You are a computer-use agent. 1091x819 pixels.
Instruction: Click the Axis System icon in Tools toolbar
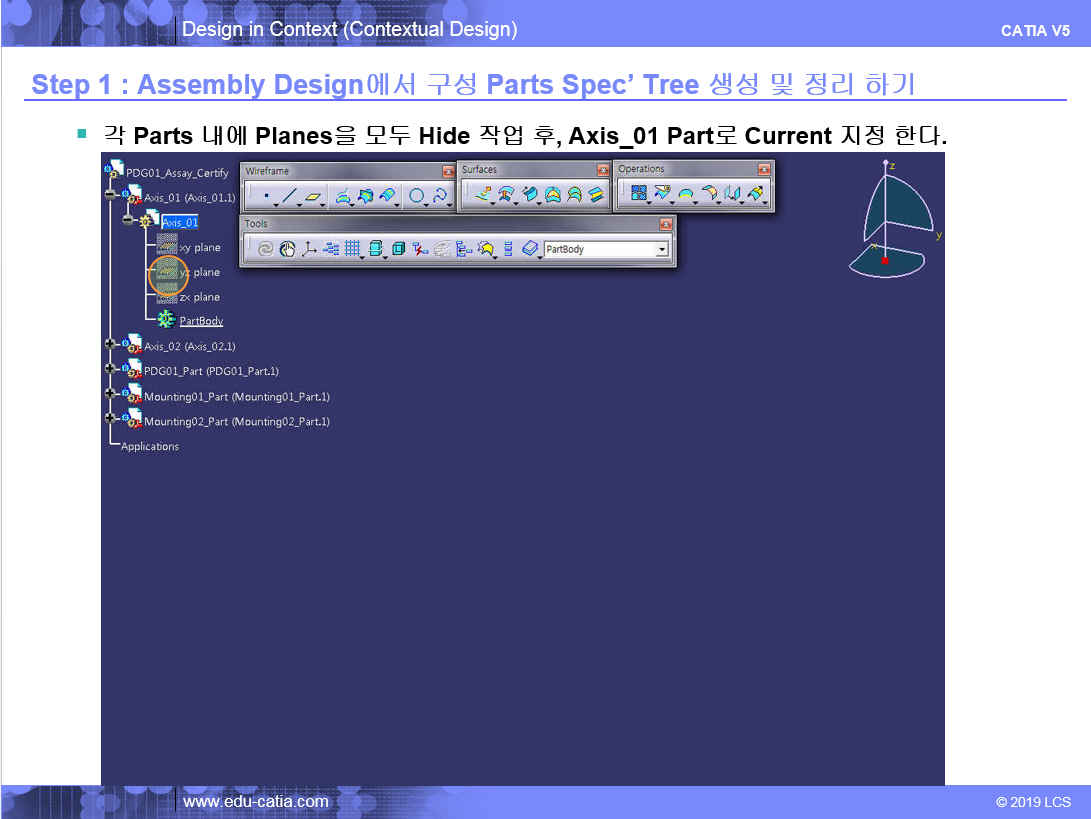click(309, 249)
